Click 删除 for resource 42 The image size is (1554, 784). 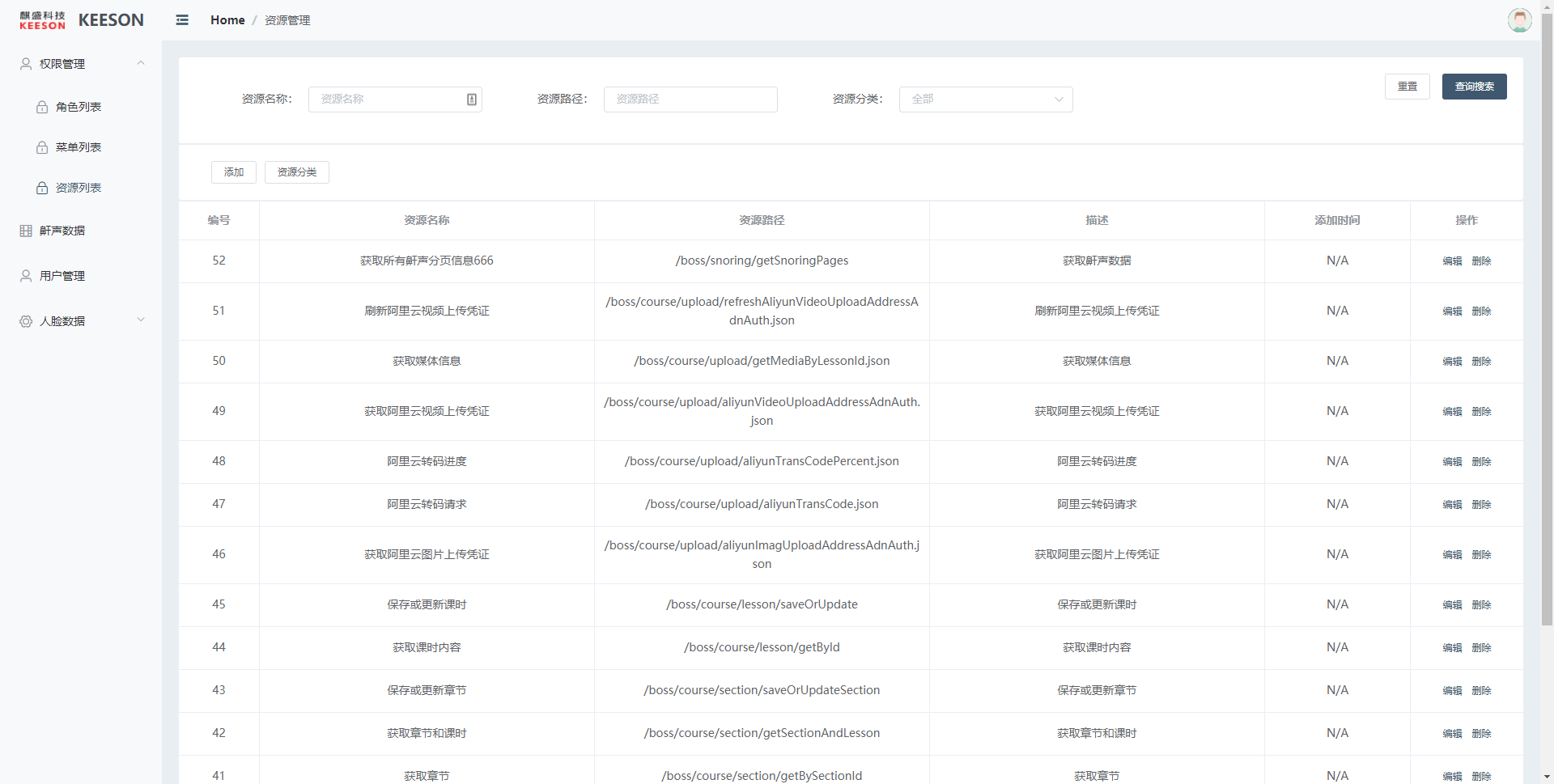tap(1481, 734)
